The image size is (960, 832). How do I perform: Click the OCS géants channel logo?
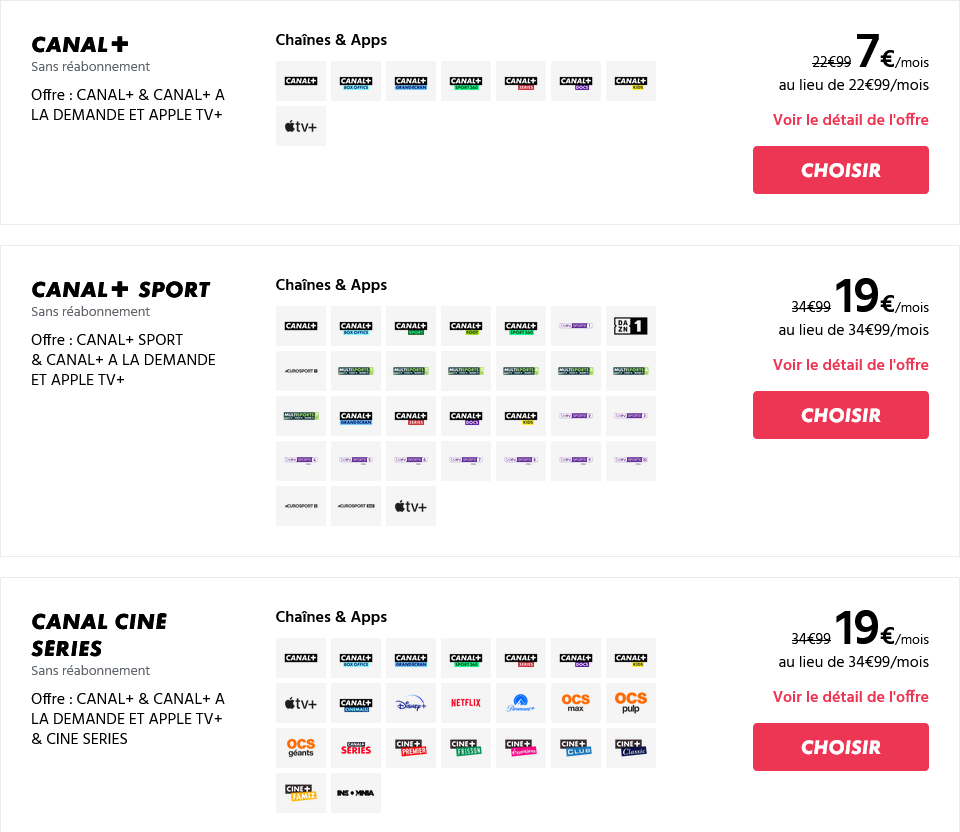coord(301,748)
